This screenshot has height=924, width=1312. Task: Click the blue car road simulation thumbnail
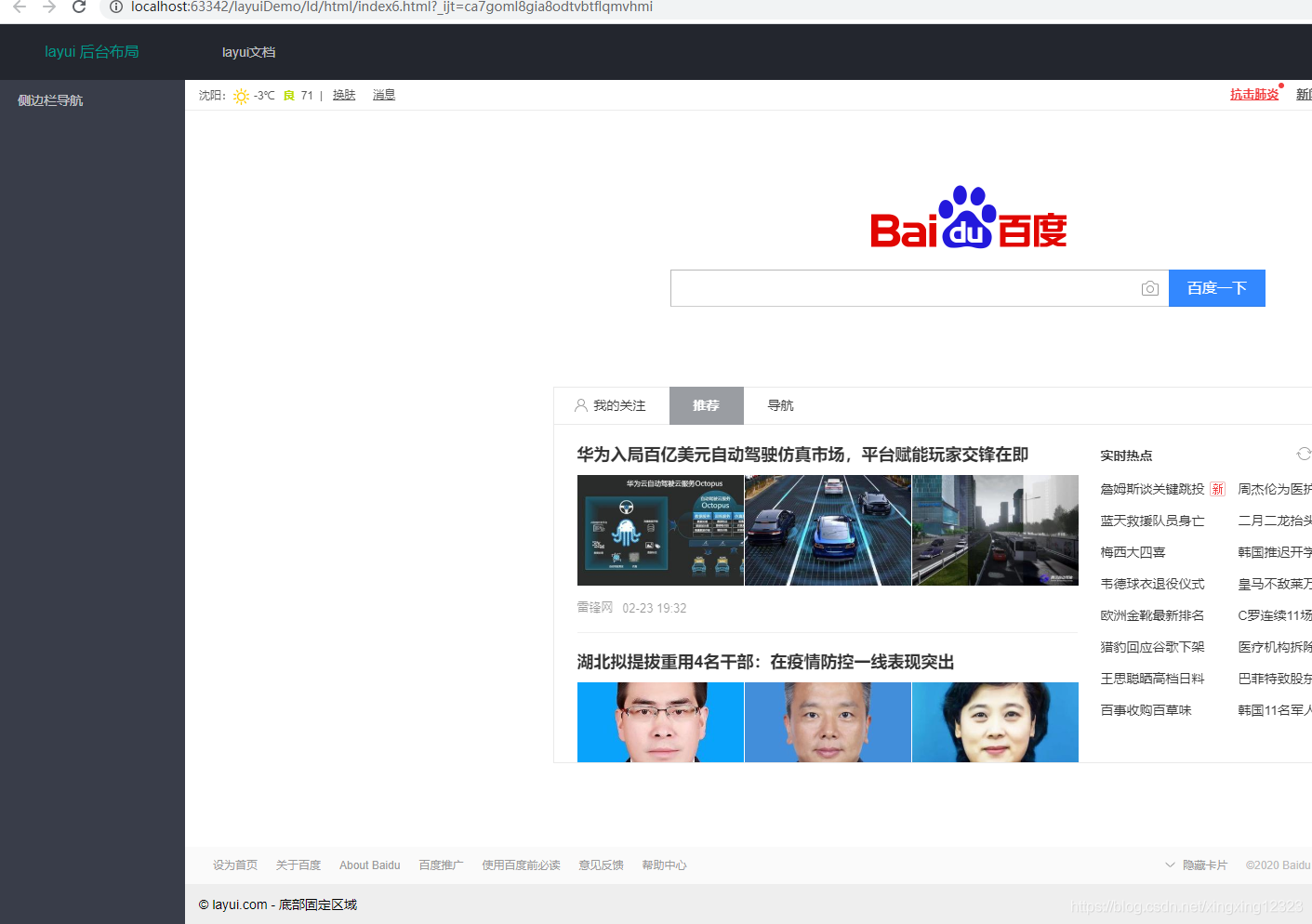click(828, 530)
